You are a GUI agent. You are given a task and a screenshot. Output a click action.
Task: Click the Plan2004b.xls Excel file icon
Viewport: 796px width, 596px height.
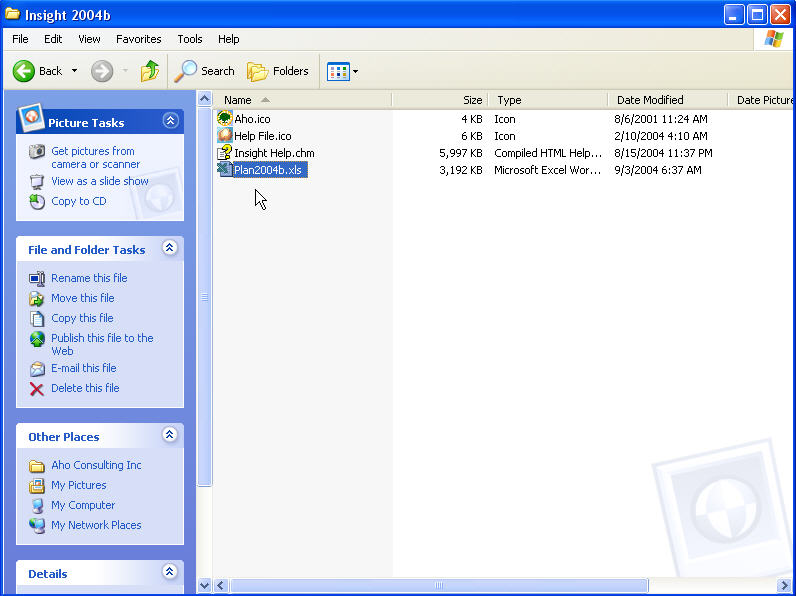click(x=224, y=169)
